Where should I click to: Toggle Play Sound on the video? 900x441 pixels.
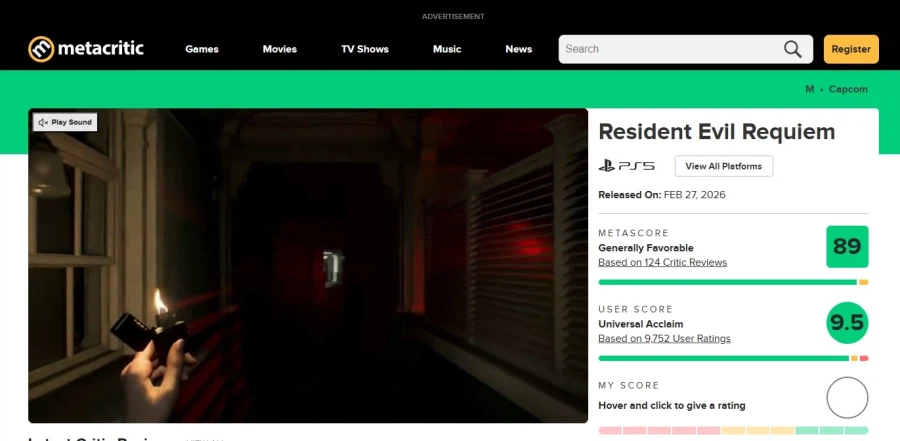click(x=64, y=122)
